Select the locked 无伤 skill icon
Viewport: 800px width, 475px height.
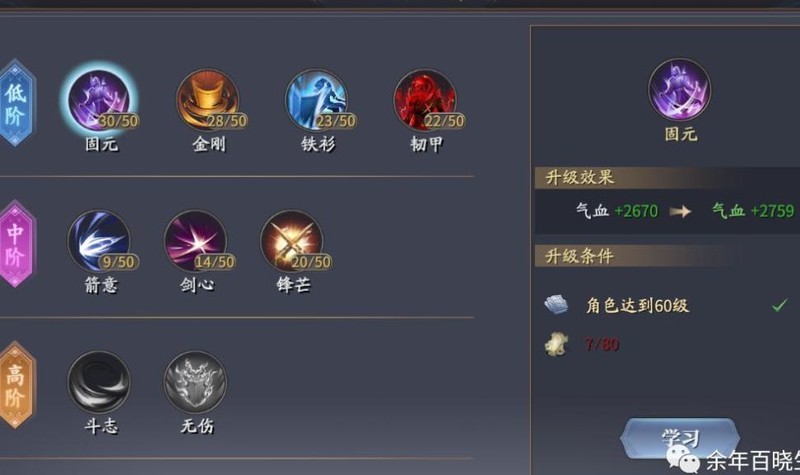[195, 382]
